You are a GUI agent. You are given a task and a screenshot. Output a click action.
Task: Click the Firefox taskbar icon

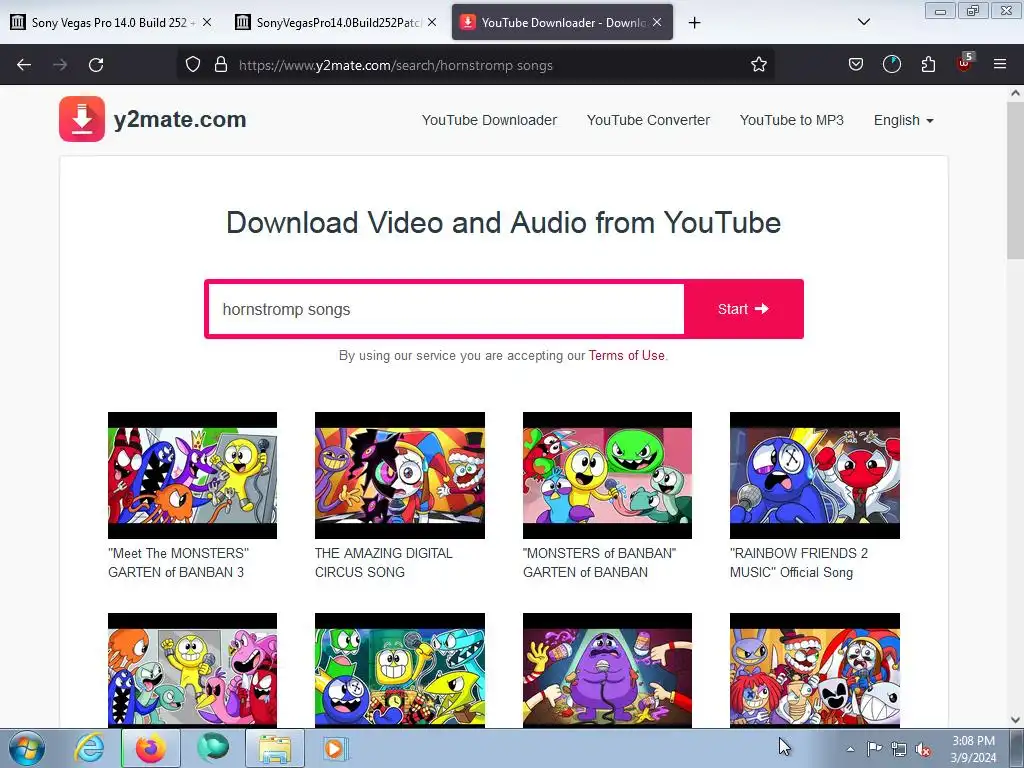[150, 748]
